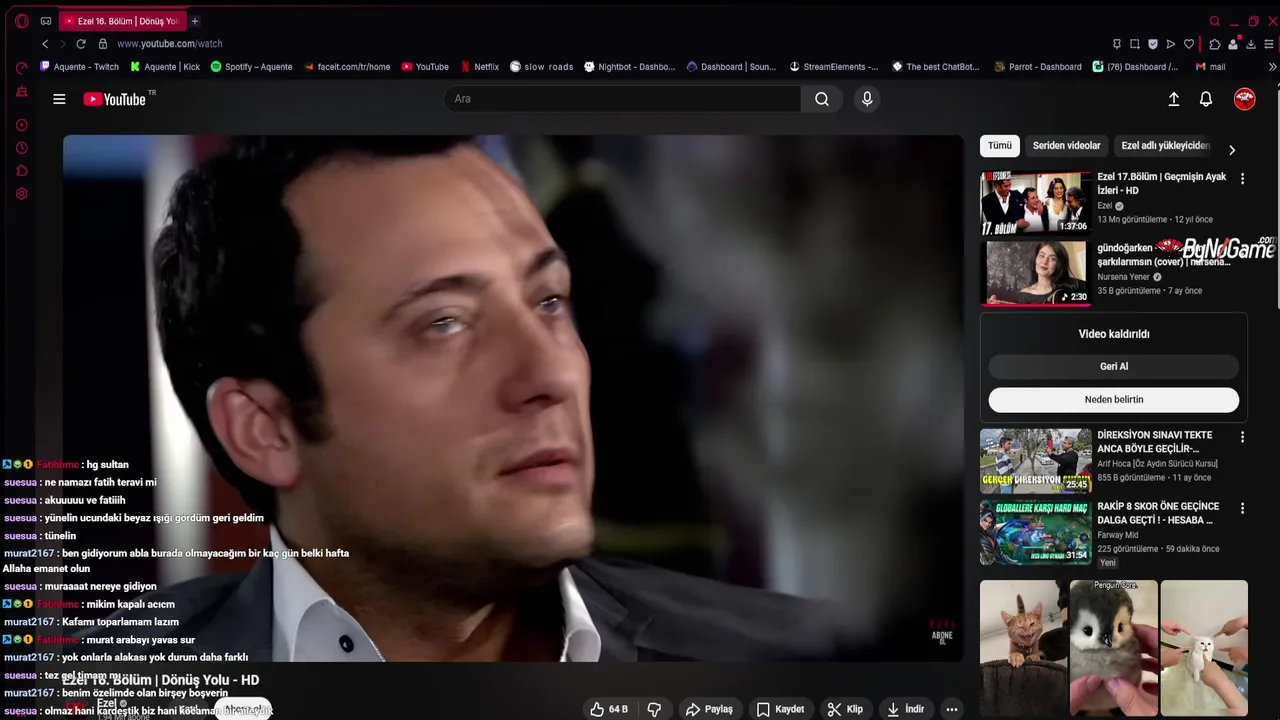This screenshot has height=720, width=1280.
Task: Open the YouTube hamburger guide menu
Action: 59,99
